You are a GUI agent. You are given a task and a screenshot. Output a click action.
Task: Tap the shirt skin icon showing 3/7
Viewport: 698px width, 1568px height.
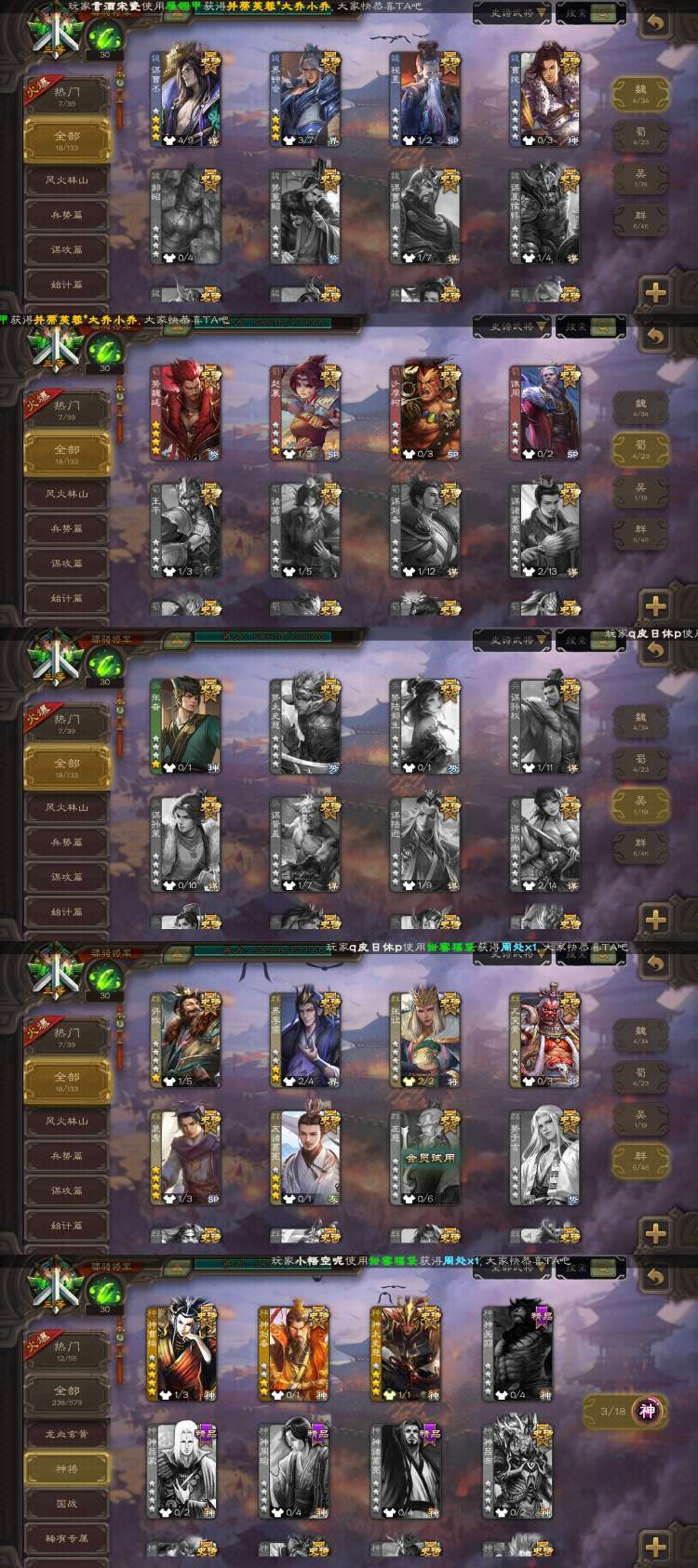pos(290,140)
